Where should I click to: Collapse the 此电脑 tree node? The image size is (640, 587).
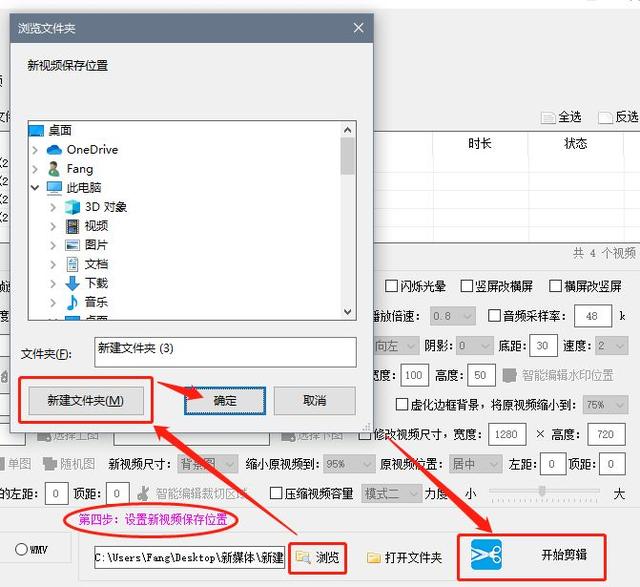click(x=35, y=188)
